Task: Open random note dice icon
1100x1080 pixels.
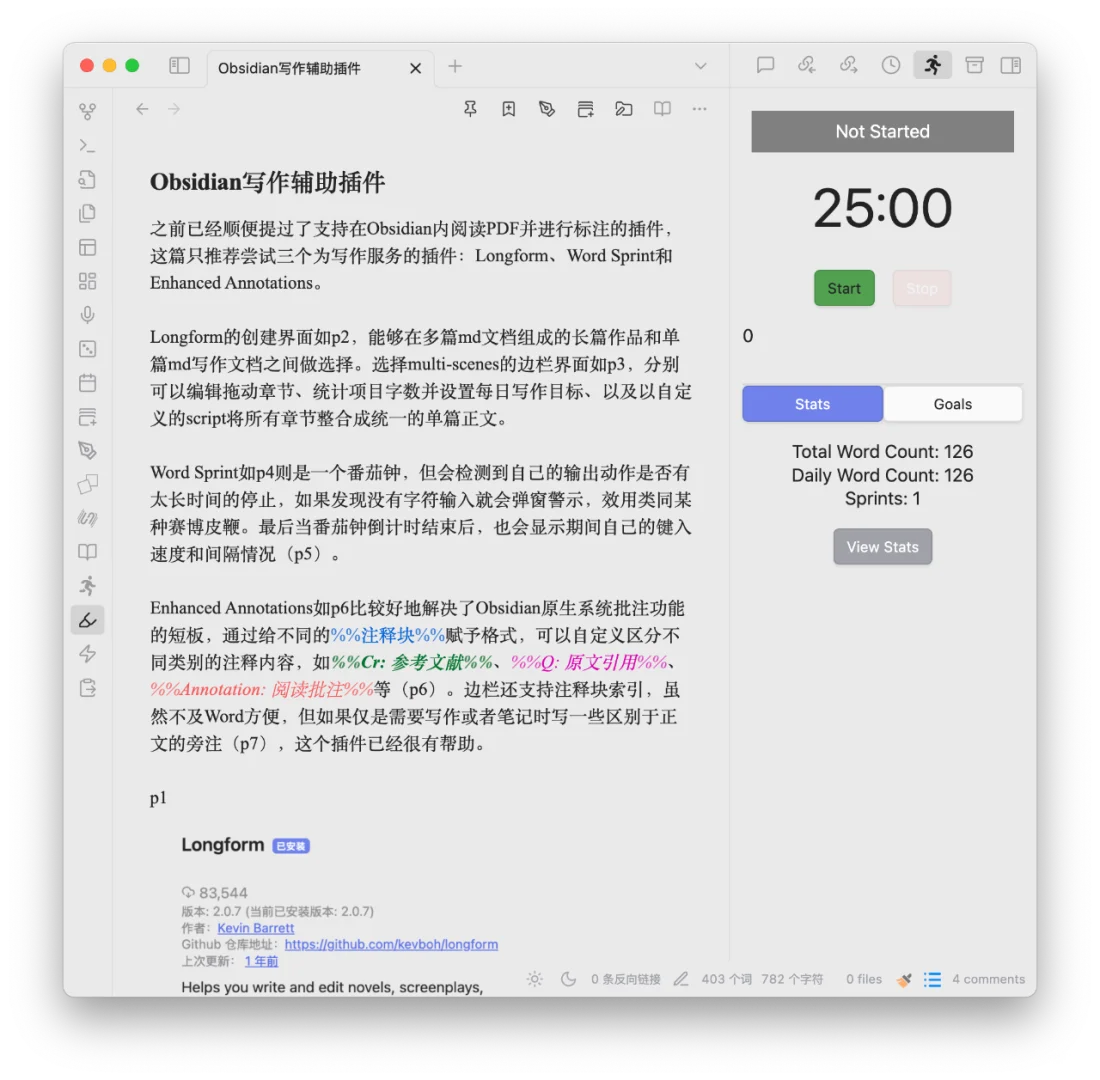Action: pyautogui.click(x=88, y=349)
